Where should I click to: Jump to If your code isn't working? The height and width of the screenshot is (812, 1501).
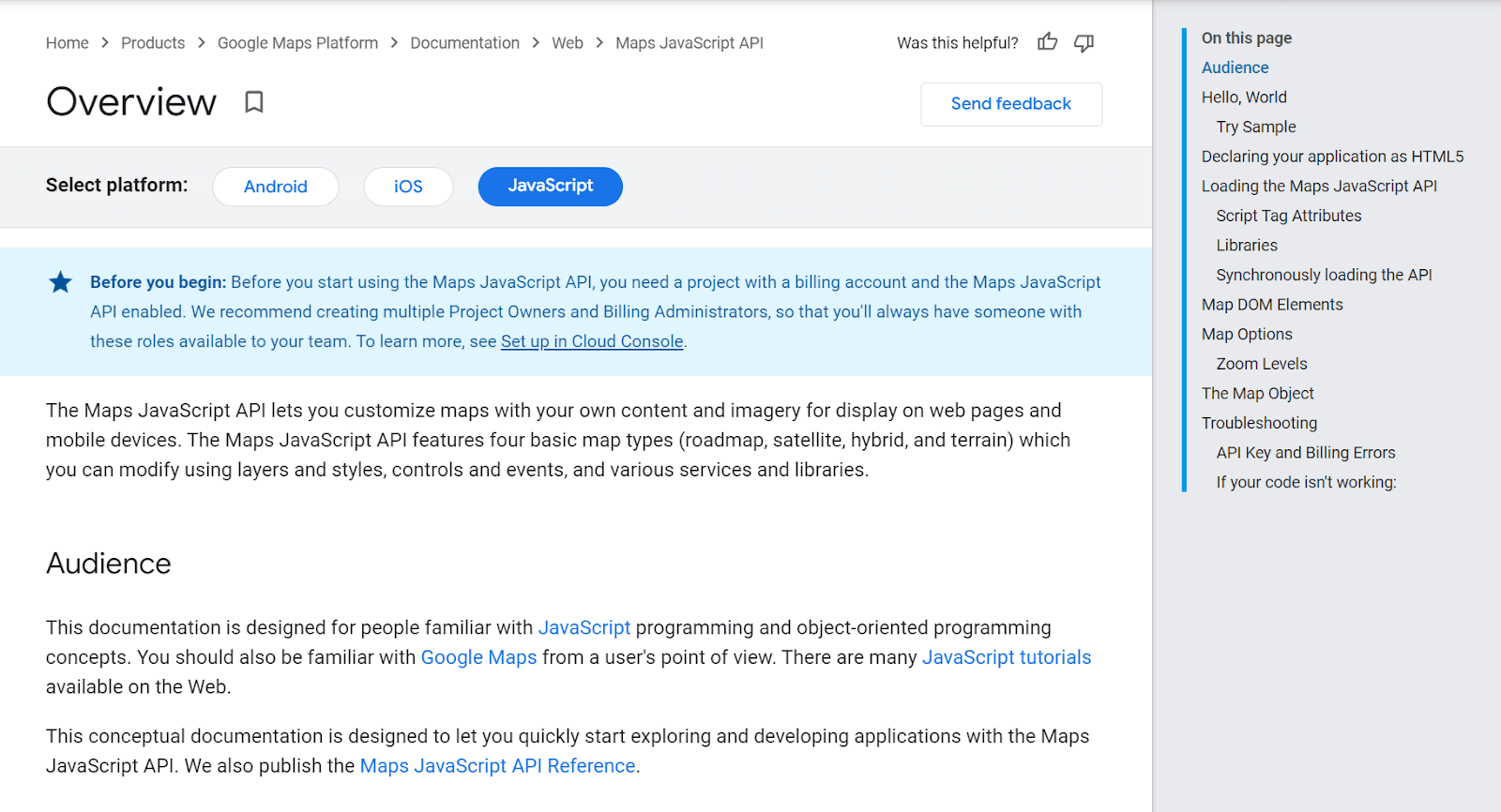tap(1306, 483)
